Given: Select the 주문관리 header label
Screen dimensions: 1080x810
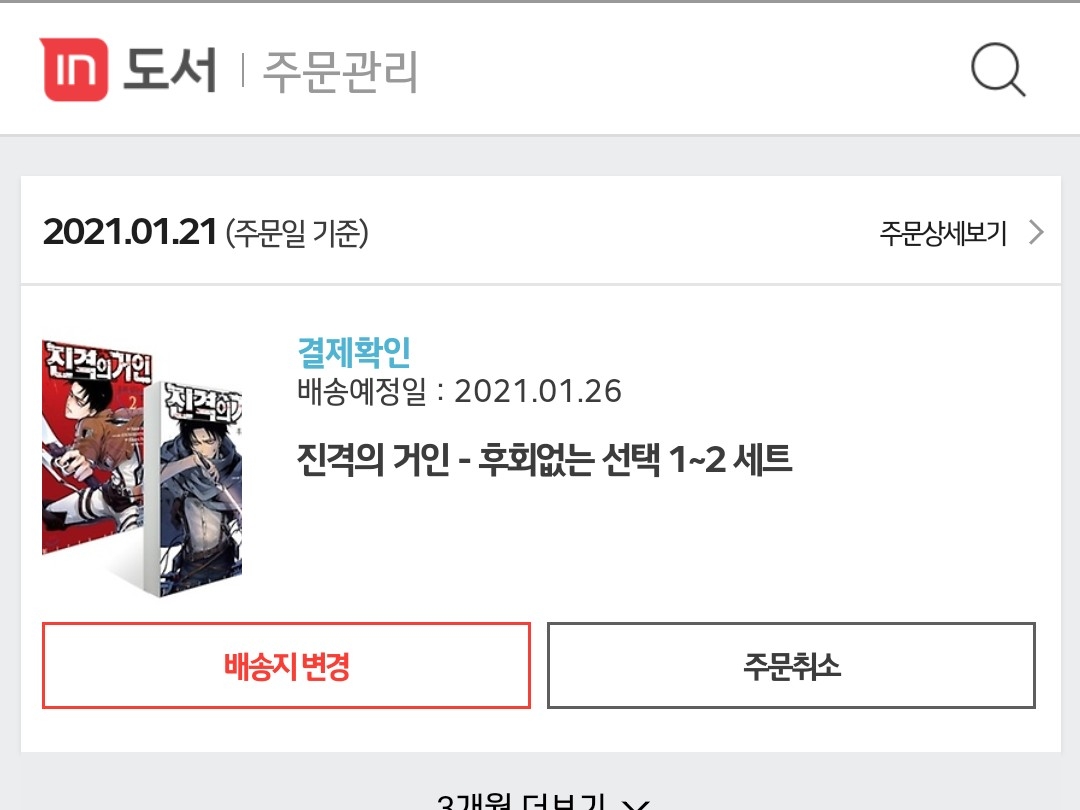Looking at the screenshot, I should coord(340,71).
